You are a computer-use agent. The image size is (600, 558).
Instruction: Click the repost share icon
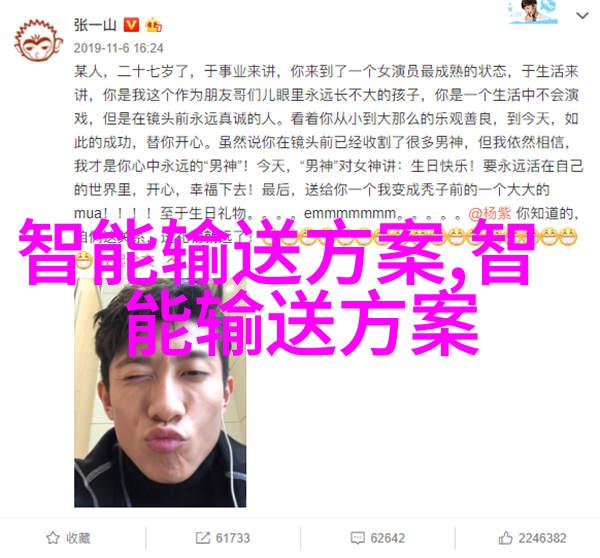(202, 538)
